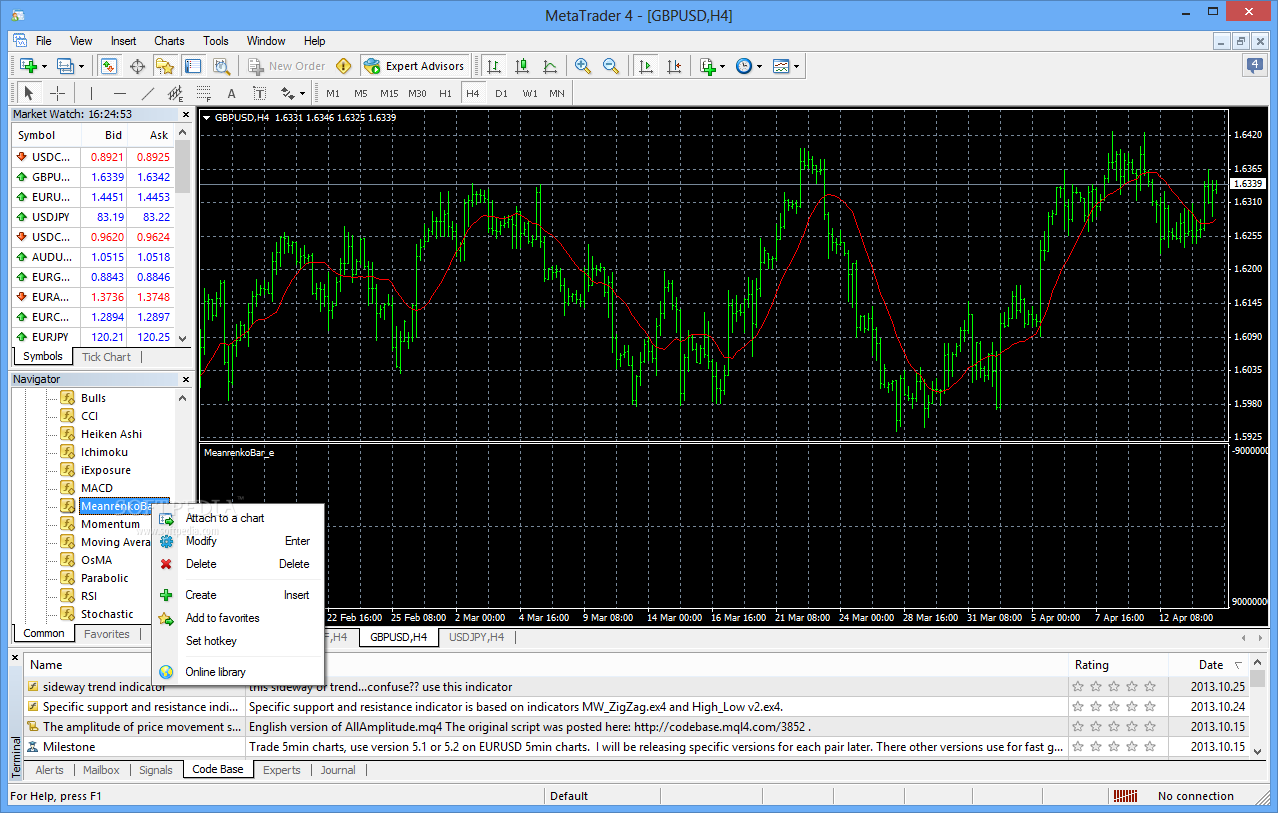
Task: Expand the new chart dropdown arrow
Action: click(44, 67)
